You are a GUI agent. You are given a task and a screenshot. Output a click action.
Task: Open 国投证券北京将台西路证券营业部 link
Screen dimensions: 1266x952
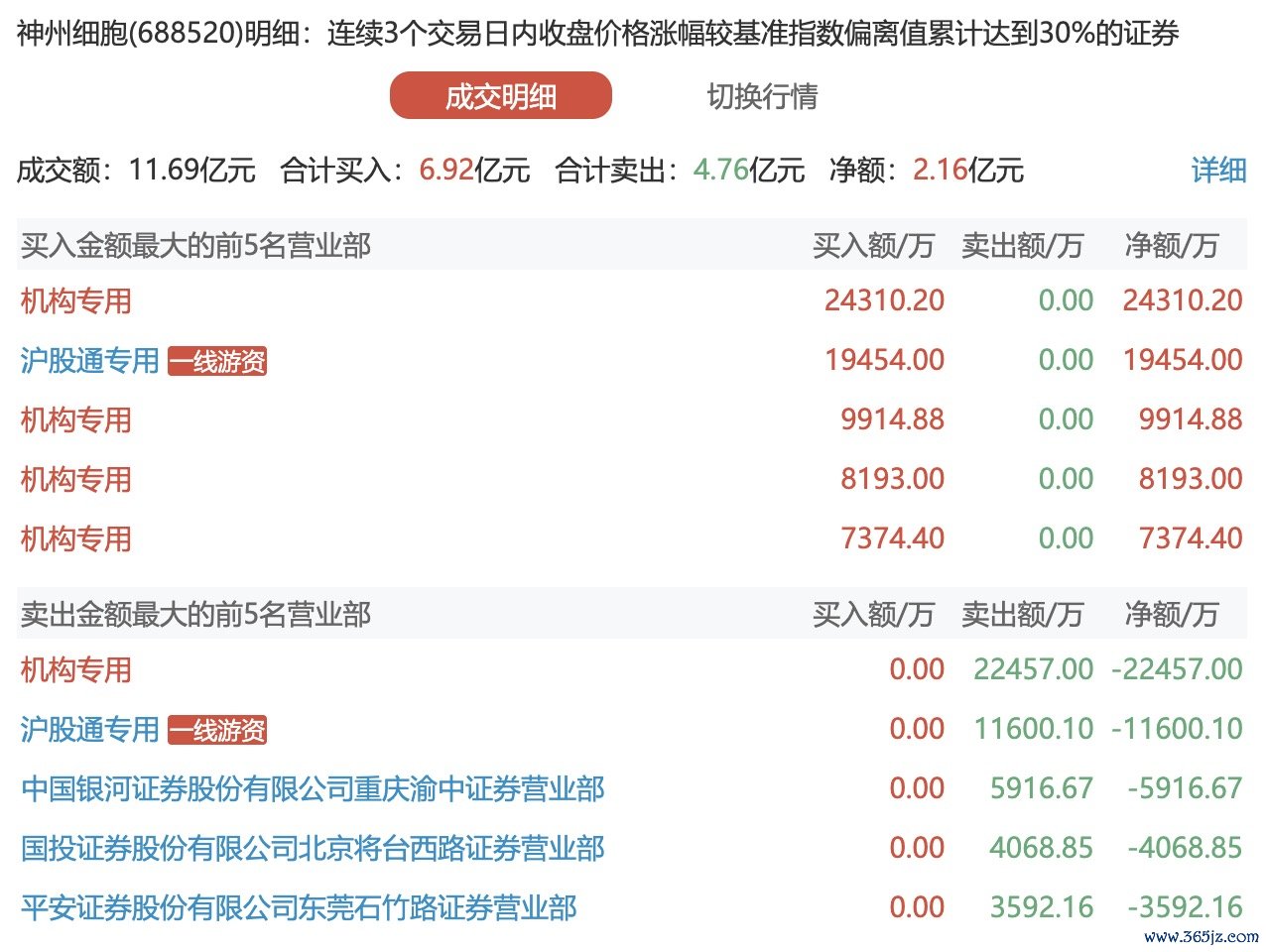coord(313,849)
